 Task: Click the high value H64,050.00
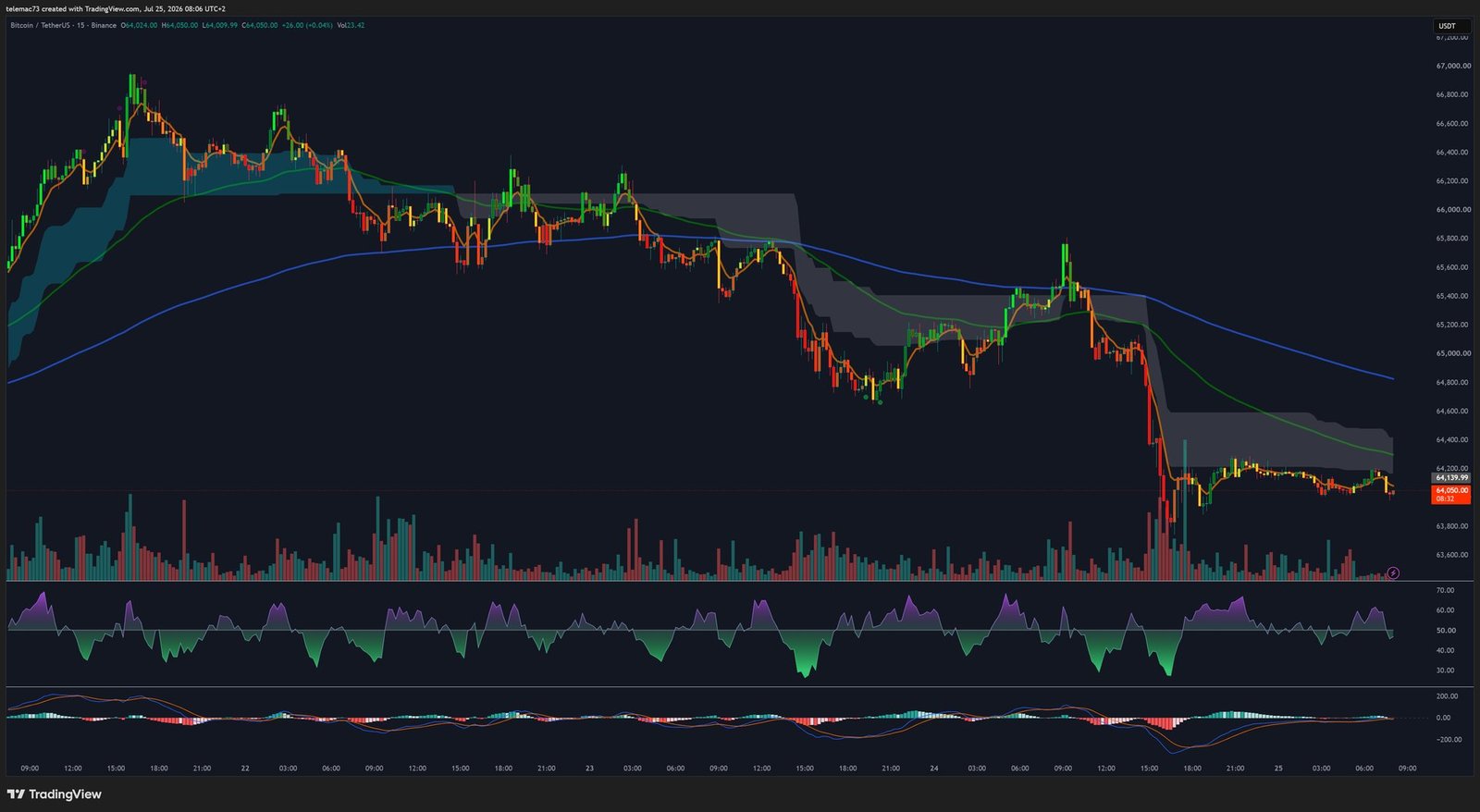(179, 25)
